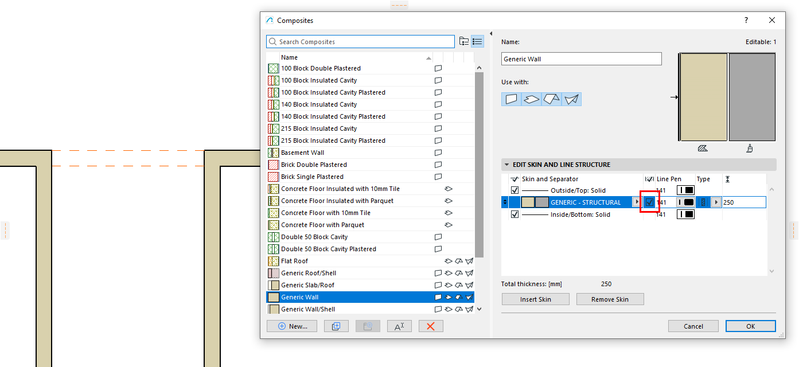Open line pen swatch for Inside/Bottom: Solid
Image resolution: width=799 pixels, height=367 pixels.
[685, 215]
